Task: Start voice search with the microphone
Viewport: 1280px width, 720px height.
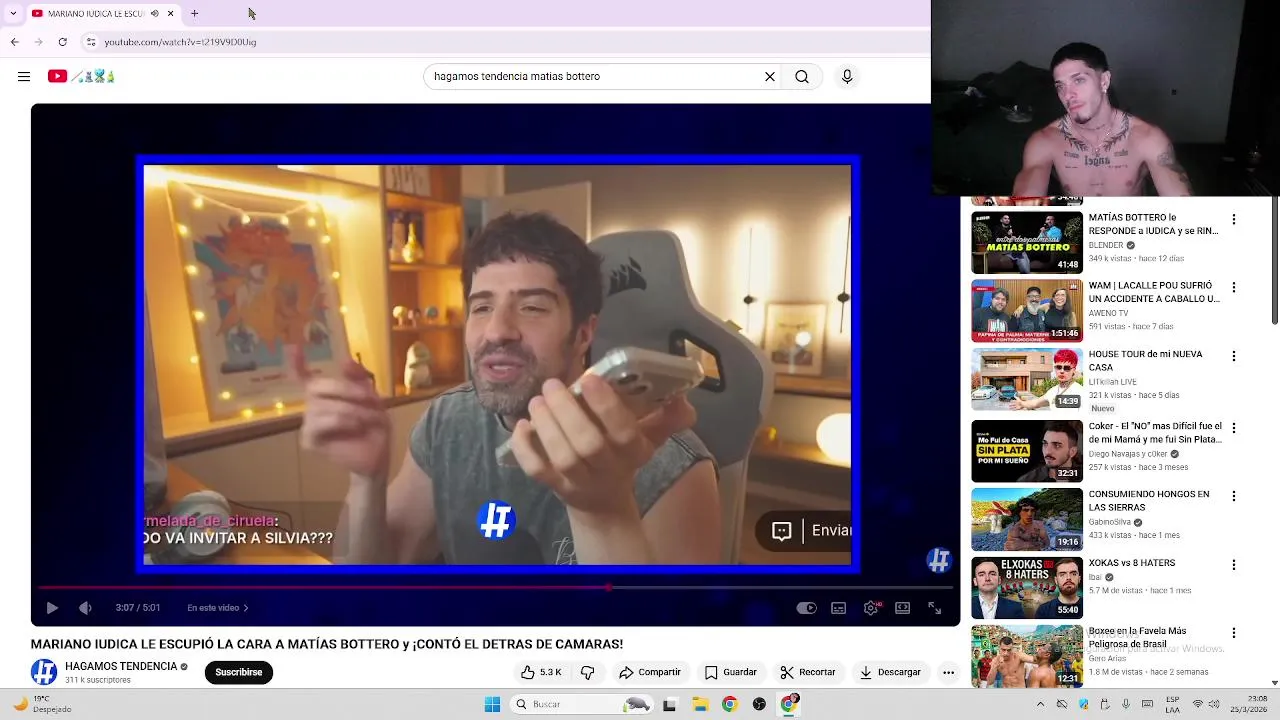Action: [847, 76]
